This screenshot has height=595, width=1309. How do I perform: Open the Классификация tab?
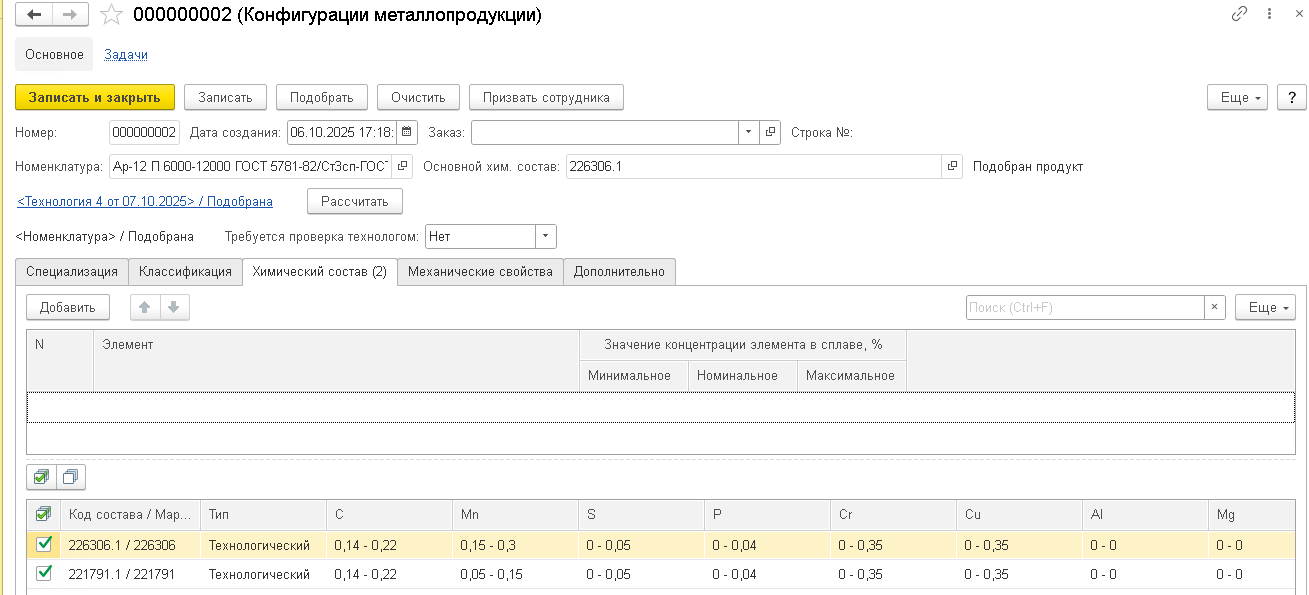[185, 272]
